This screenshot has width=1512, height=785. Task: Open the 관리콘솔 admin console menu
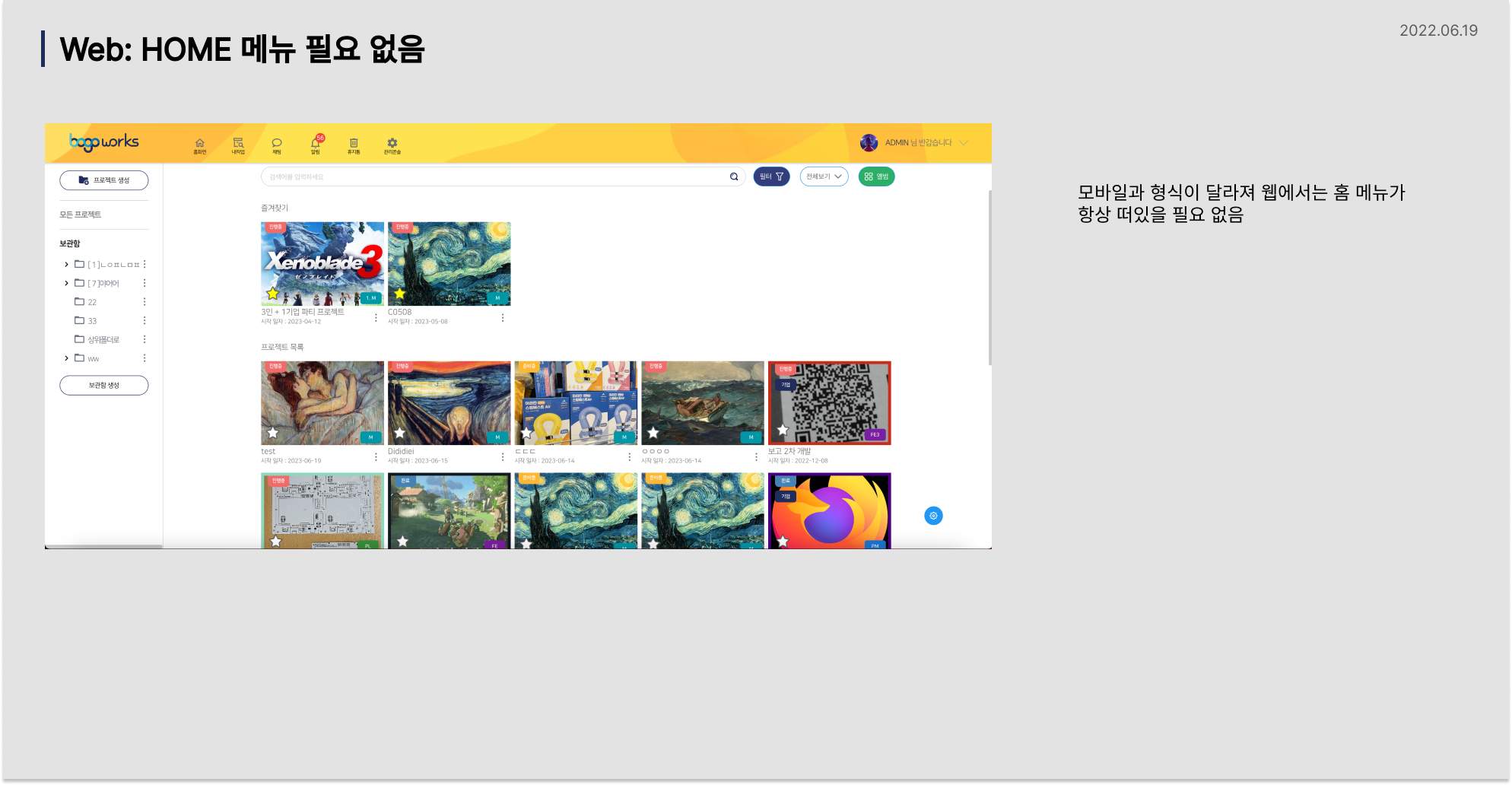392,146
